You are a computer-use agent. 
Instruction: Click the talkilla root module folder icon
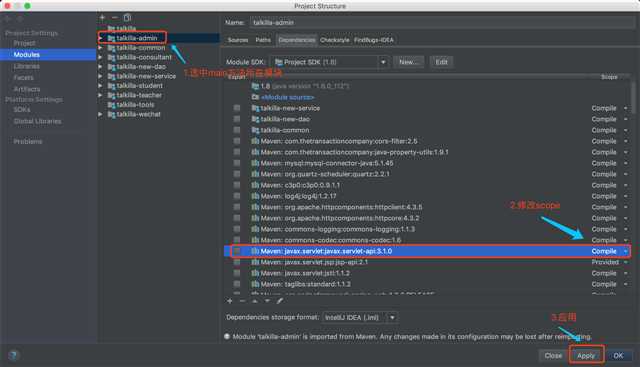coord(111,29)
